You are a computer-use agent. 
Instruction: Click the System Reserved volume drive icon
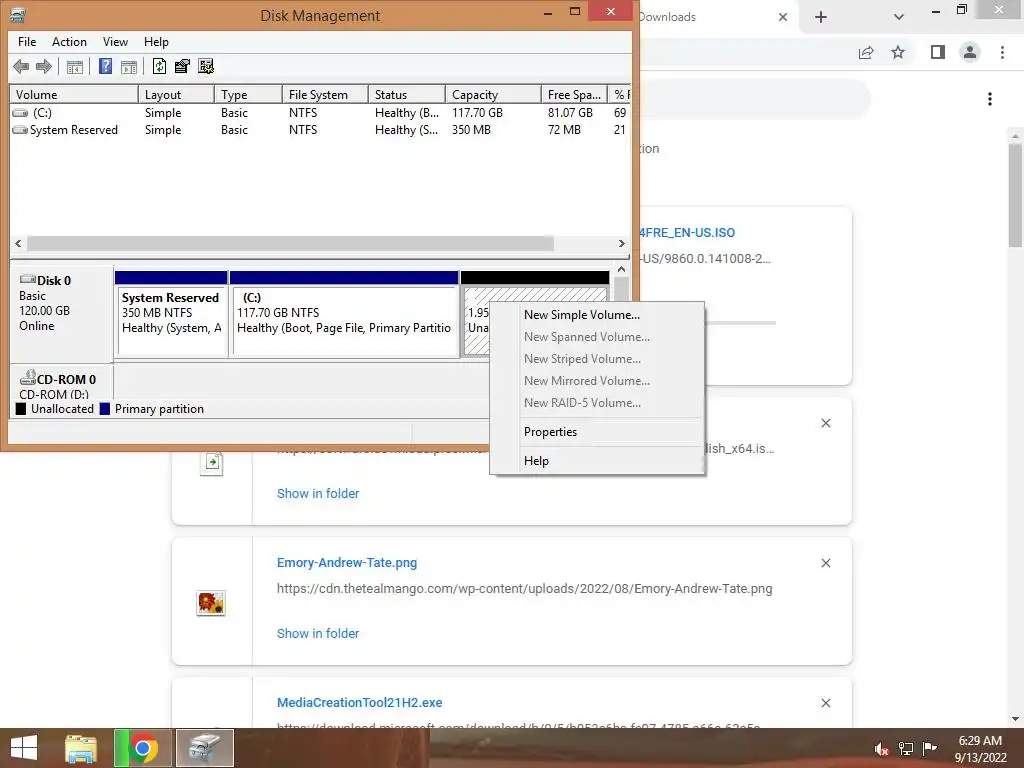pyautogui.click(x=20, y=130)
